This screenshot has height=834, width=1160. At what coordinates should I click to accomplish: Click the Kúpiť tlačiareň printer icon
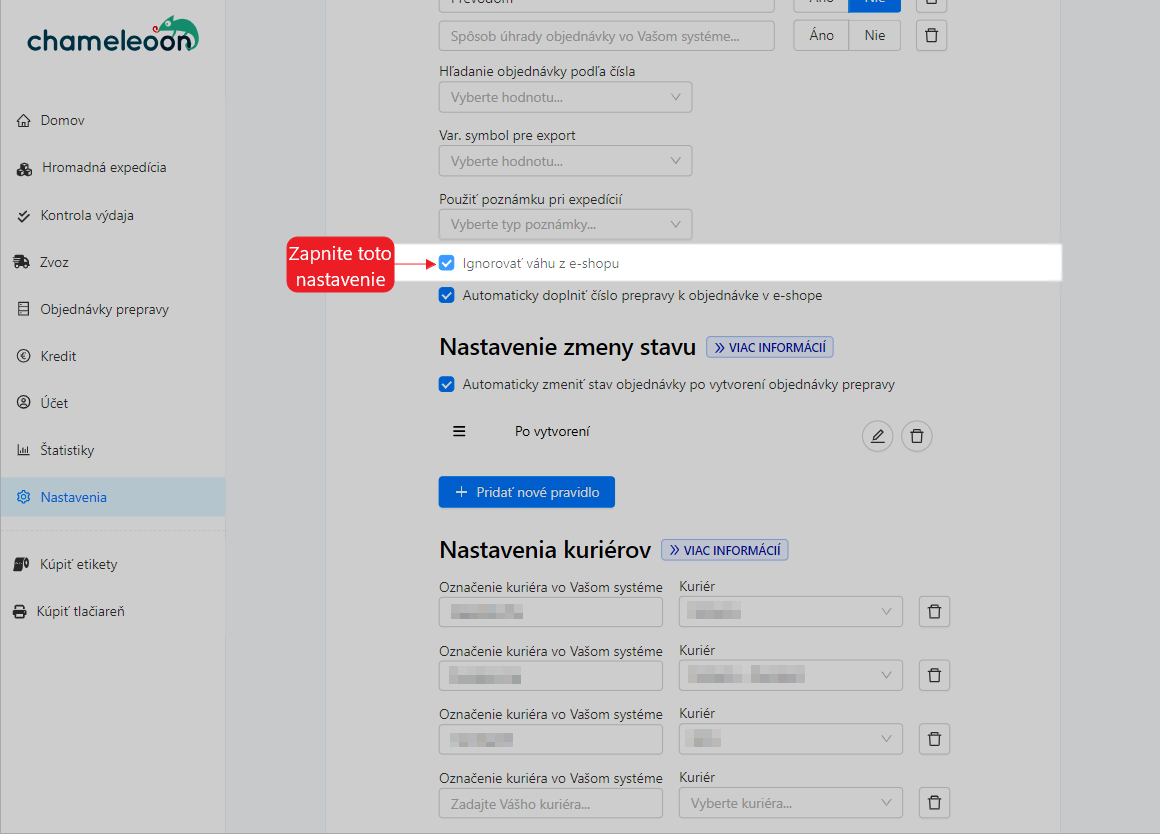click(20, 611)
